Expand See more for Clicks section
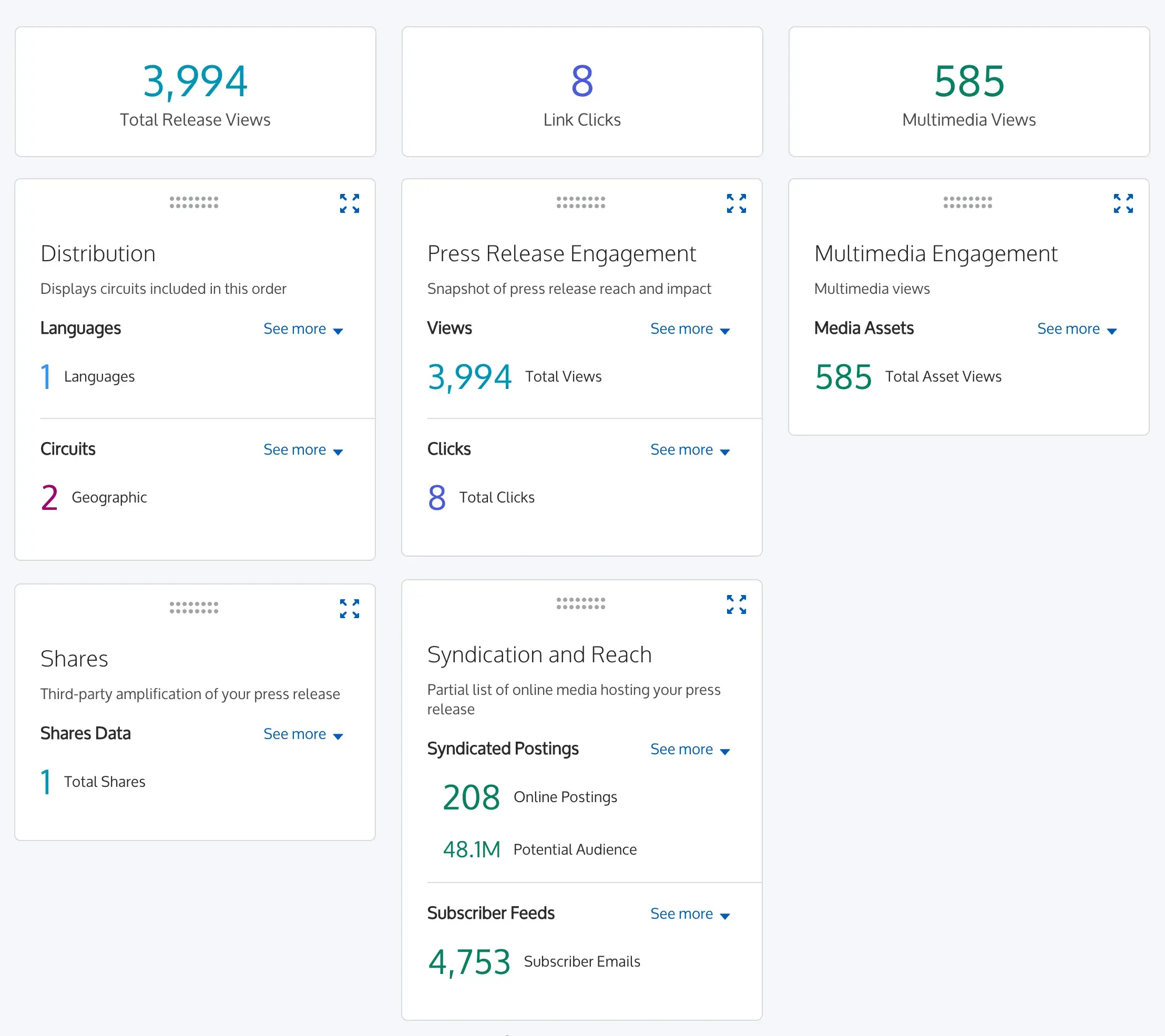1165x1036 pixels. point(690,449)
